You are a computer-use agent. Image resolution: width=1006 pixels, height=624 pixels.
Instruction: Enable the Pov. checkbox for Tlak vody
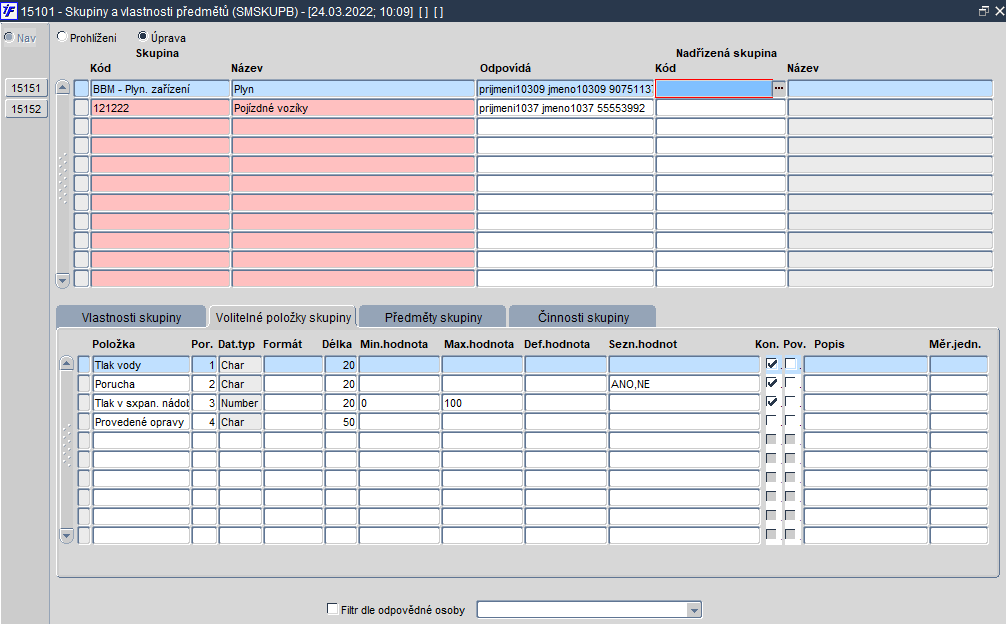[x=790, y=364]
